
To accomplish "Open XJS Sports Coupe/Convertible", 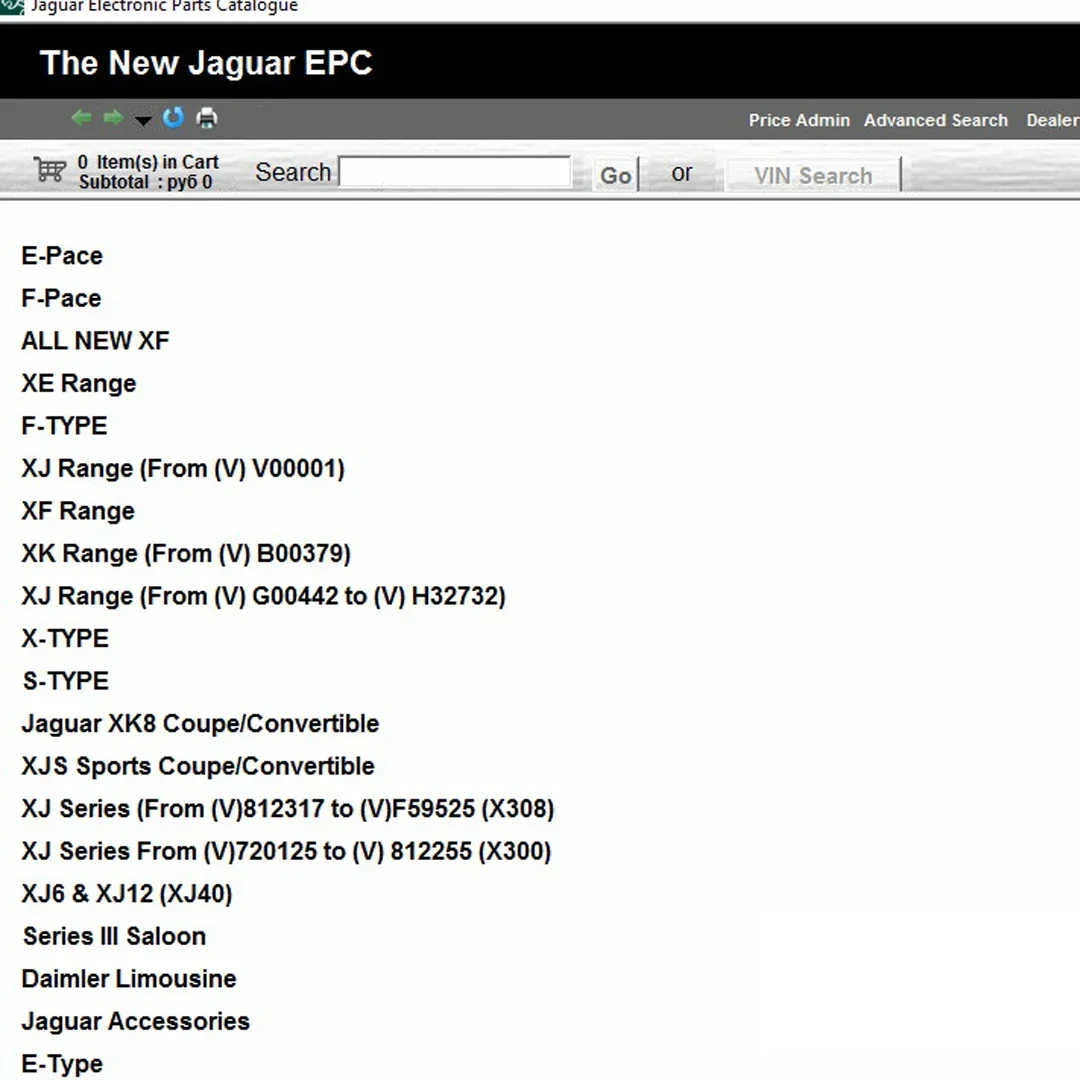I will pyautogui.click(x=198, y=767).
